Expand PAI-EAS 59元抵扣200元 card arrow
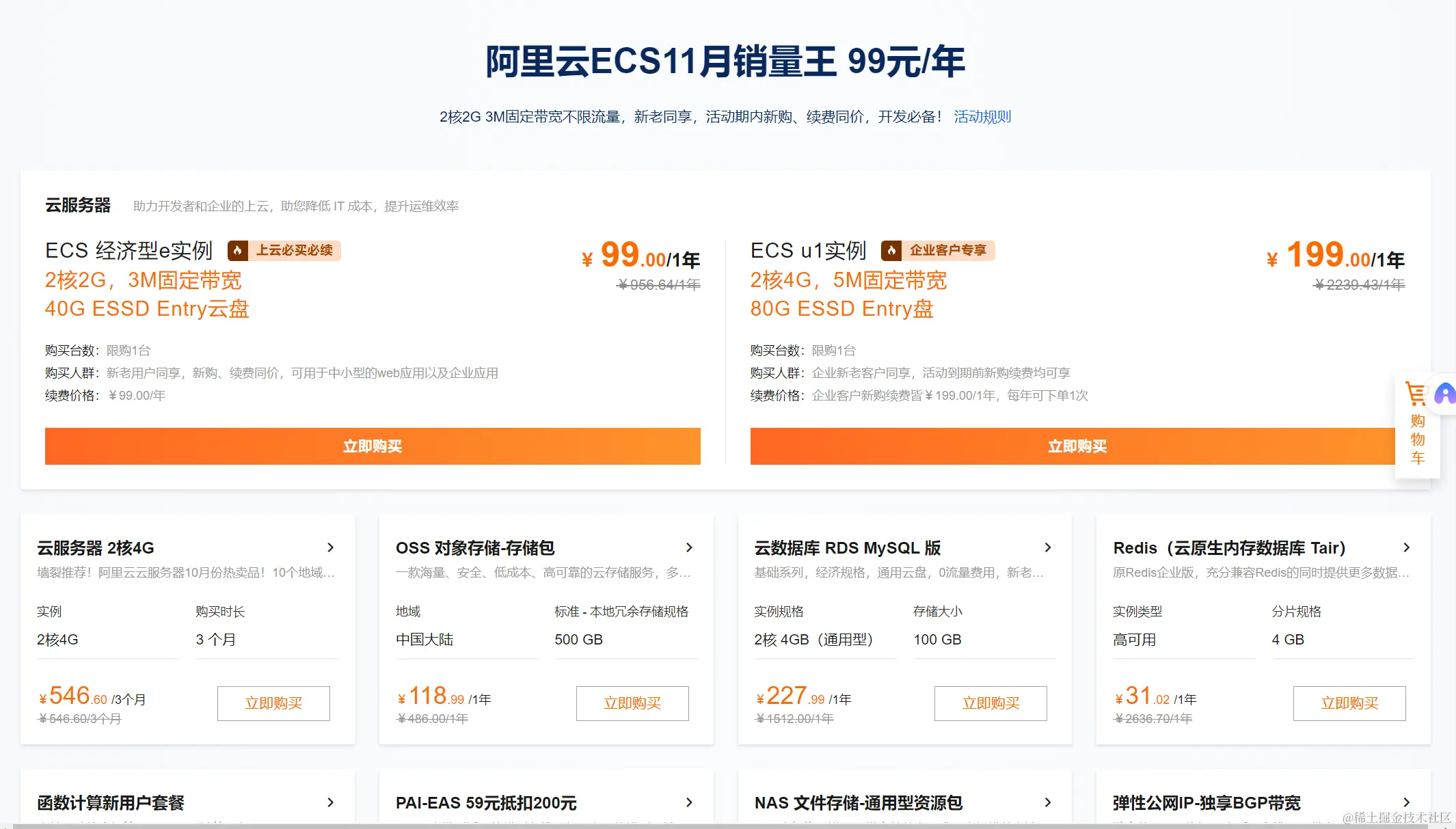The image size is (1456, 829). (x=689, y=802)
